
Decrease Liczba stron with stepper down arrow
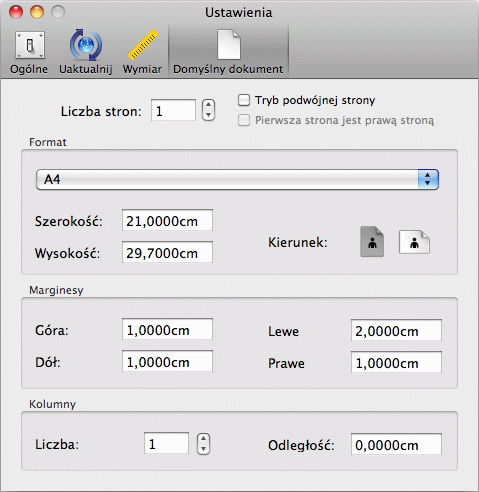point(208,115)
